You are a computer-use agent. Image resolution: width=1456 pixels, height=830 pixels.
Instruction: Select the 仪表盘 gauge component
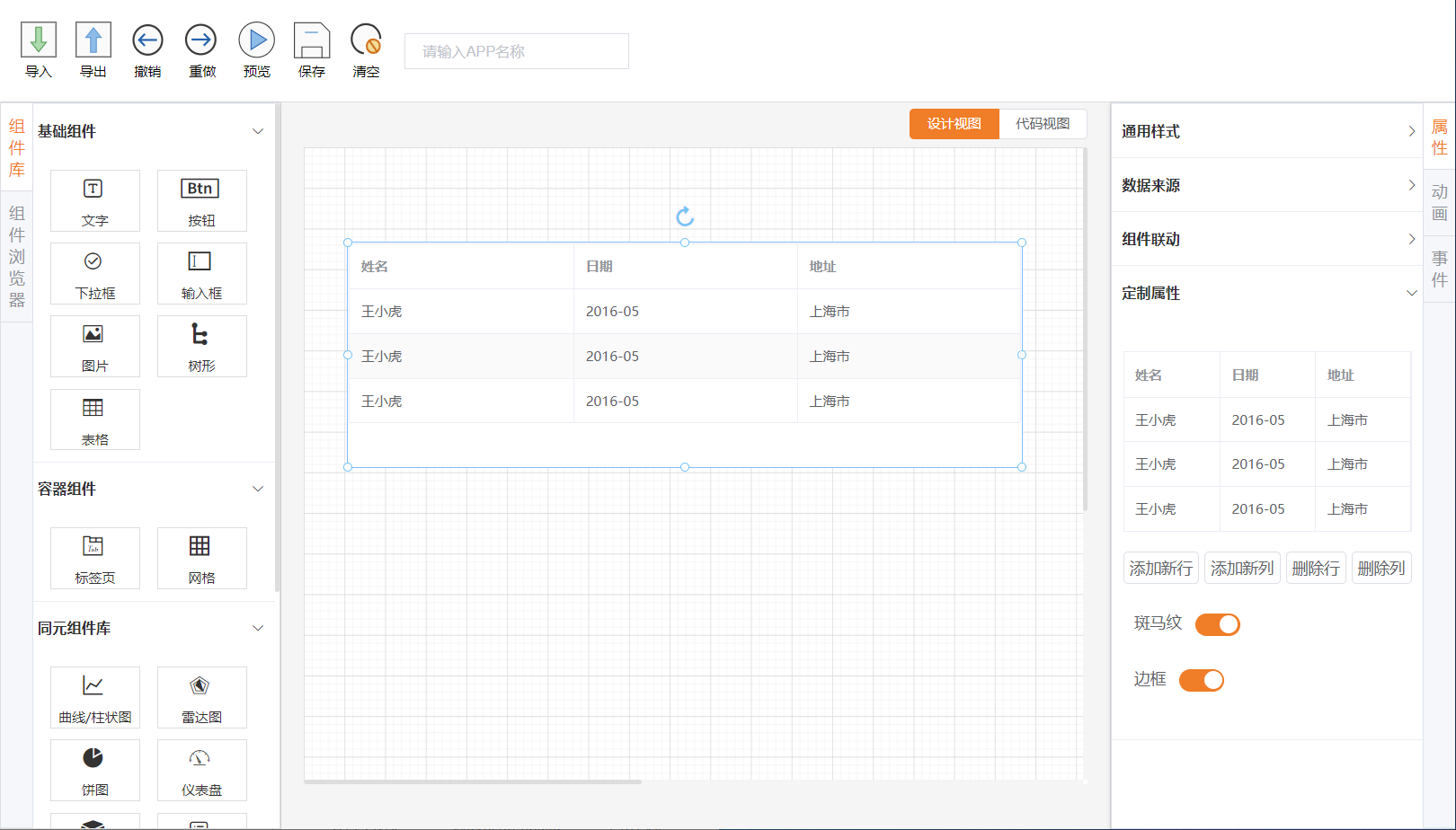(x=201, y=771)
